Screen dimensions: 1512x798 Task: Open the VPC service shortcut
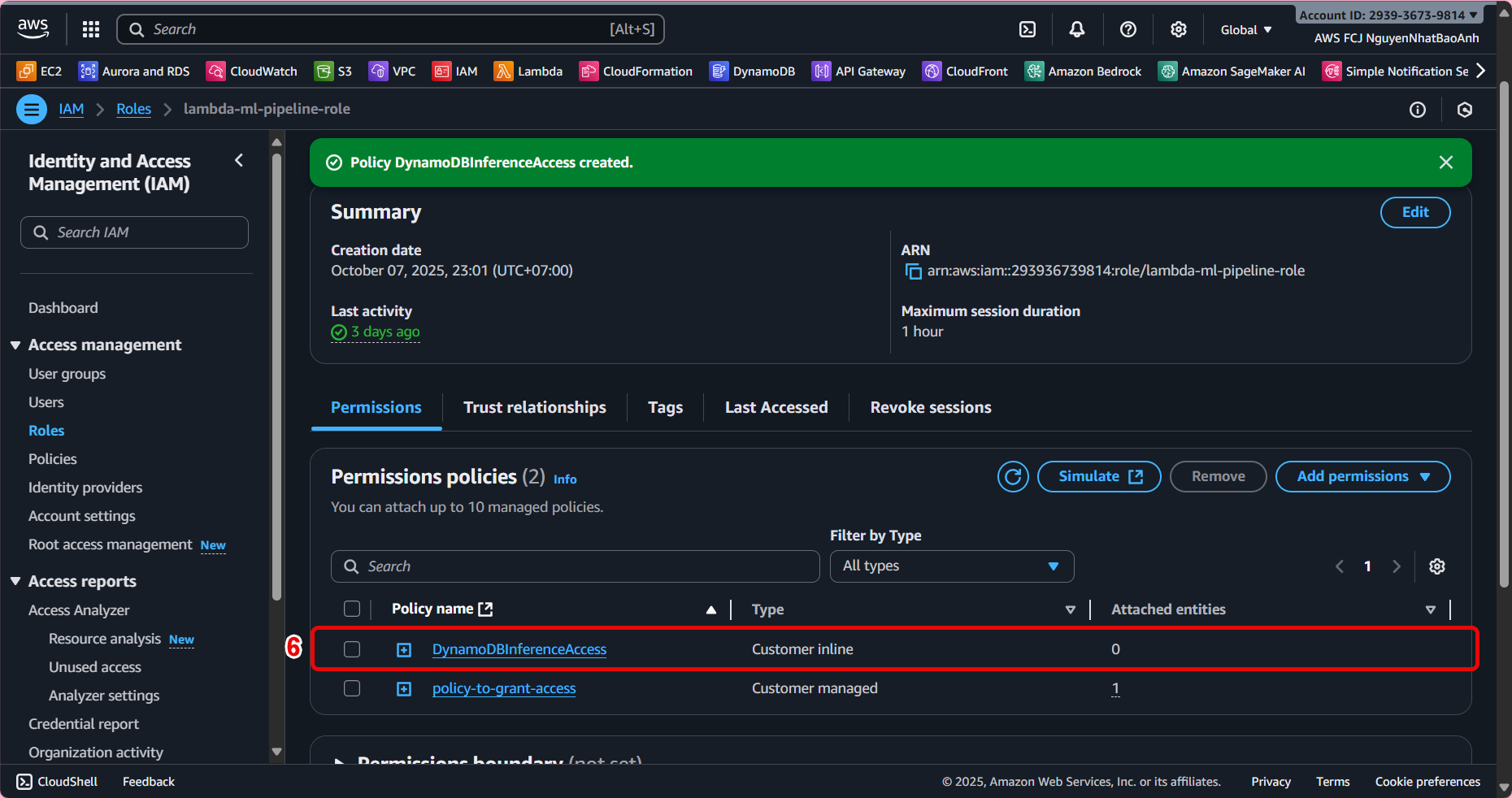pyautogui.click(x=392, y=72)
